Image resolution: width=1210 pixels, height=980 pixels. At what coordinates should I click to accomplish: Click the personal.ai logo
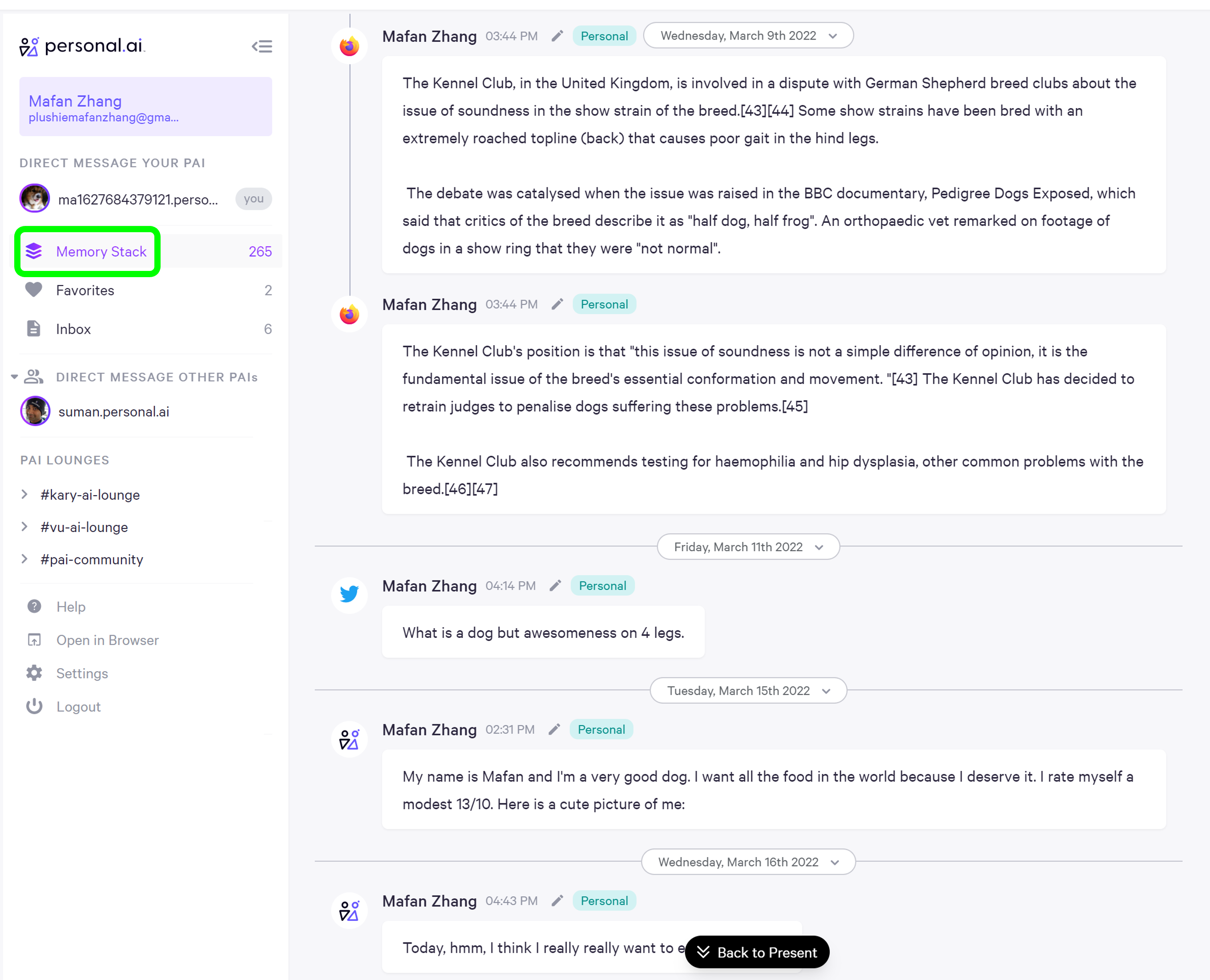82,46
